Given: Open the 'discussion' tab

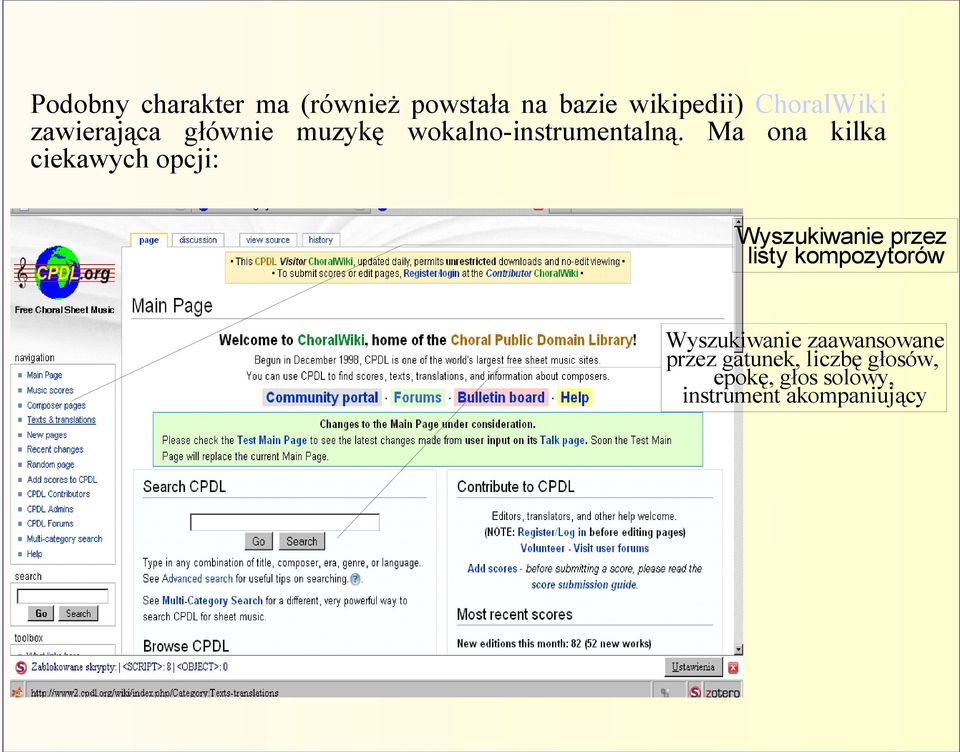Looking at the screenshot, I should [x=198, y=240].
